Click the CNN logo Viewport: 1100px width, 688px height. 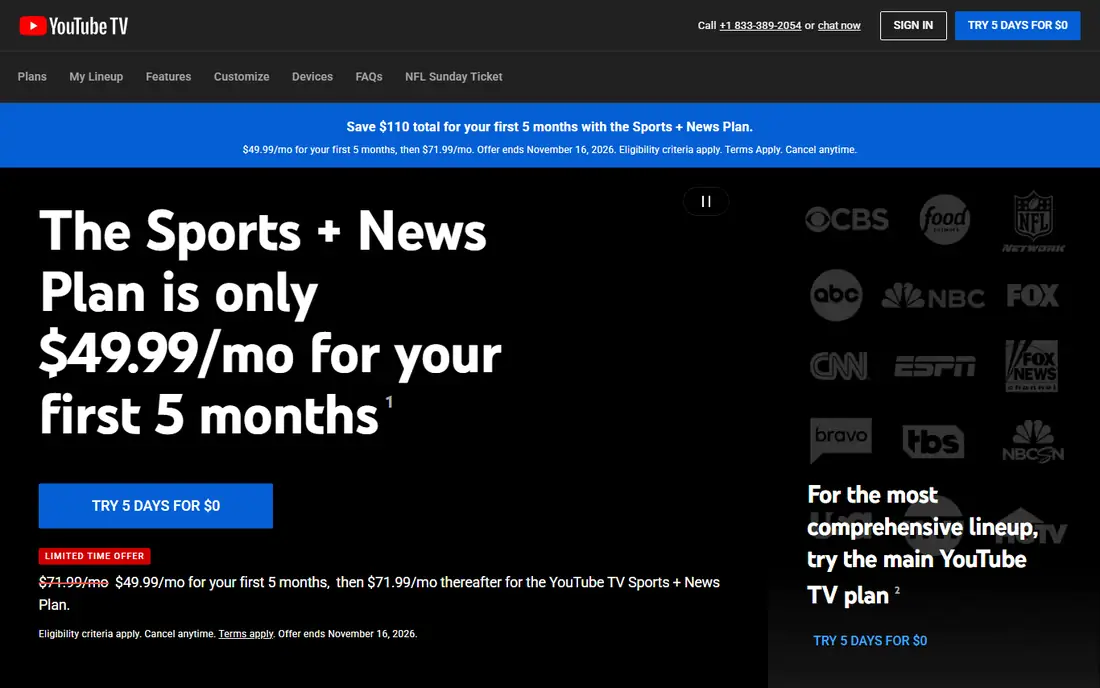pyautogui.click(x=839, y=366)
